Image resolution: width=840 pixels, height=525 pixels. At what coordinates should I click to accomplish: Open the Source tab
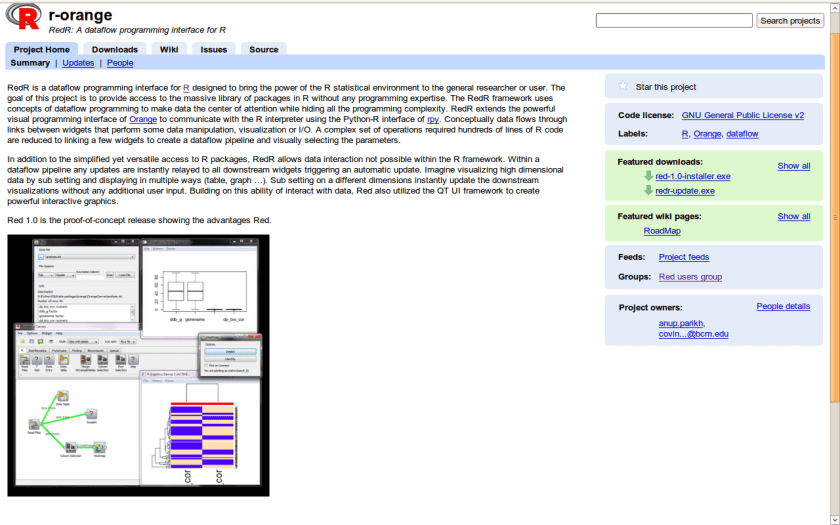pyautogui.click(x=263, y=49)
